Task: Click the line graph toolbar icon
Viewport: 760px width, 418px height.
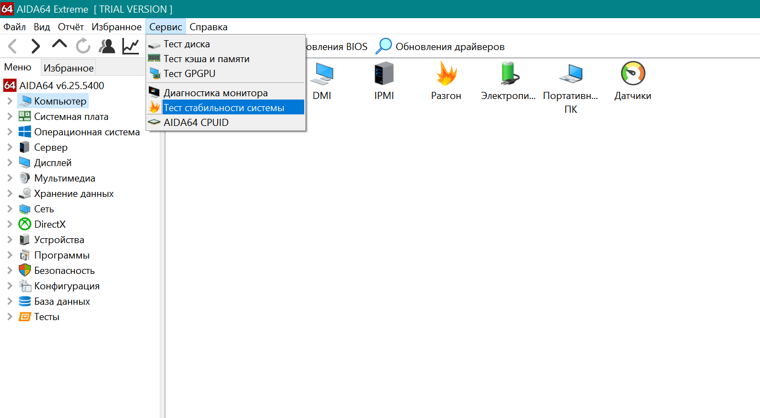Action: tap(130, 47)
